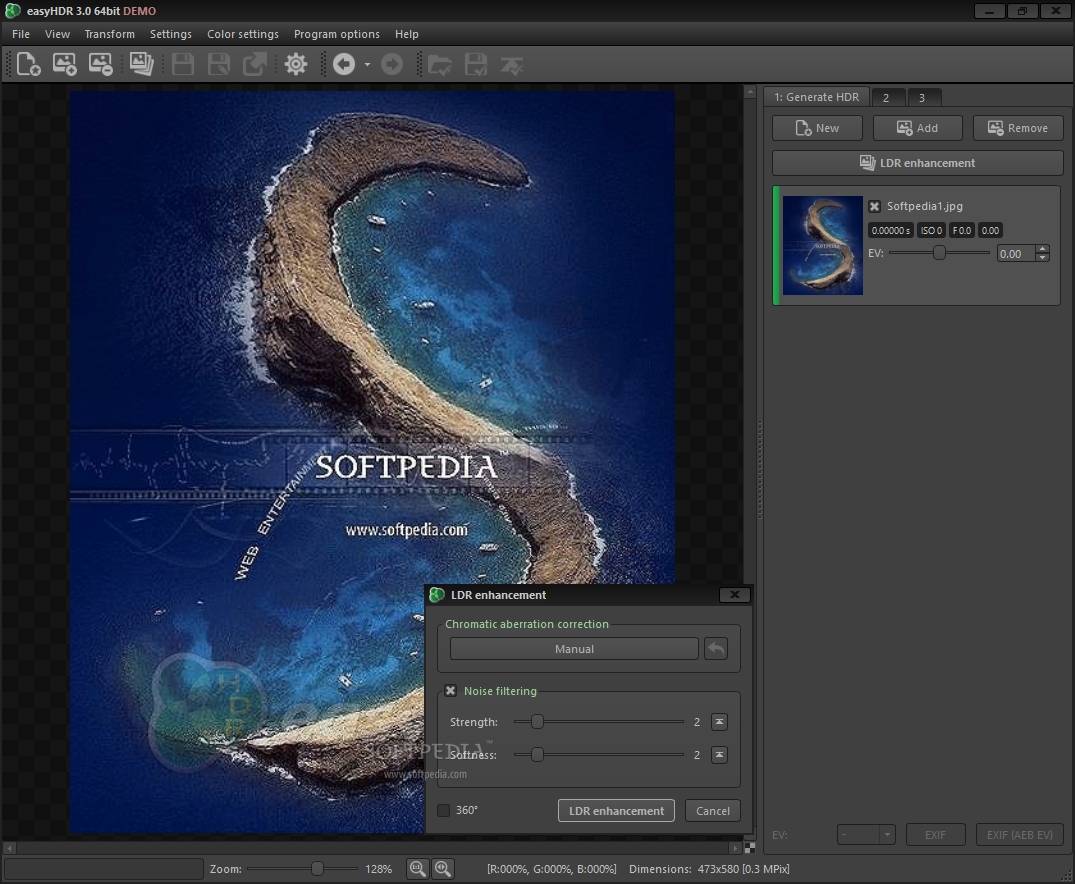Image resolution: width=1075 pixels, height=884 pixels.
Task: Click the EXIF button
Action: point(935,835)
